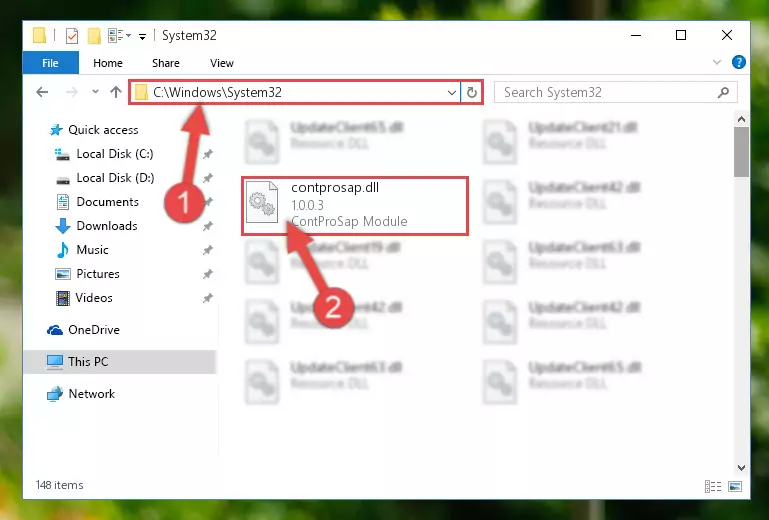Open Pictures in the sidebar
Viewport: 769px width, 520px height.
pyautogui.click(x=98, y=274)
